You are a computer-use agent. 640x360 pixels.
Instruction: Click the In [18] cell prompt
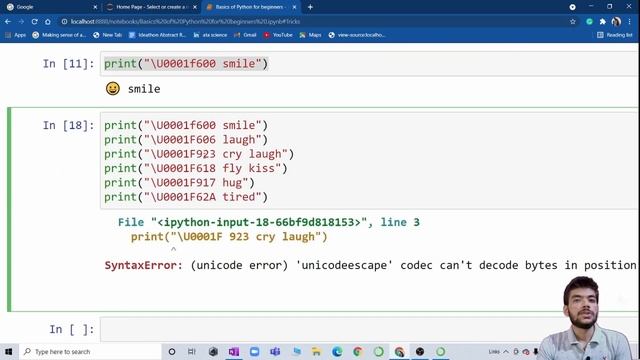68,125
